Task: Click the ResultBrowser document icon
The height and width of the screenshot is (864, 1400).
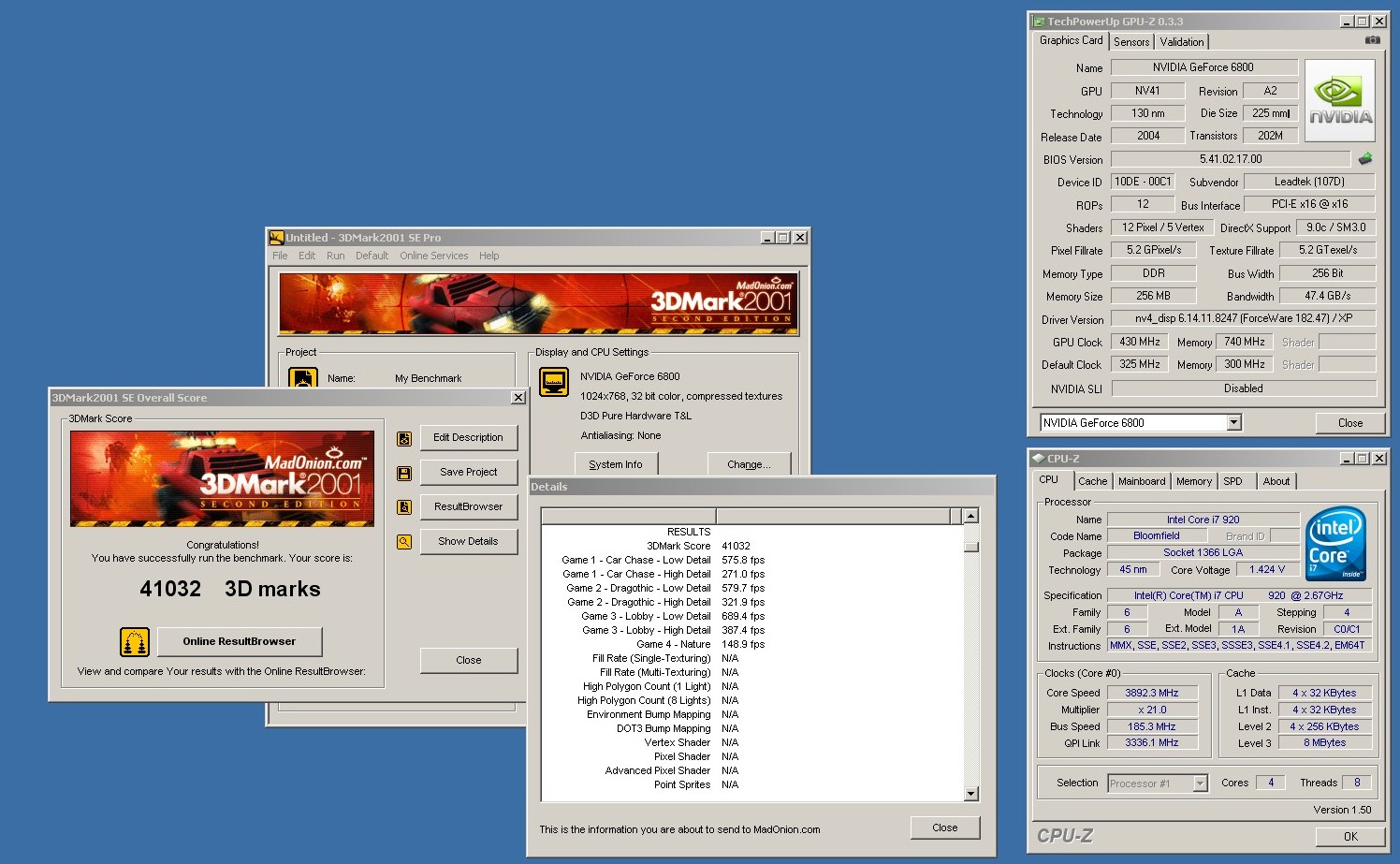Action: (404, 507)
